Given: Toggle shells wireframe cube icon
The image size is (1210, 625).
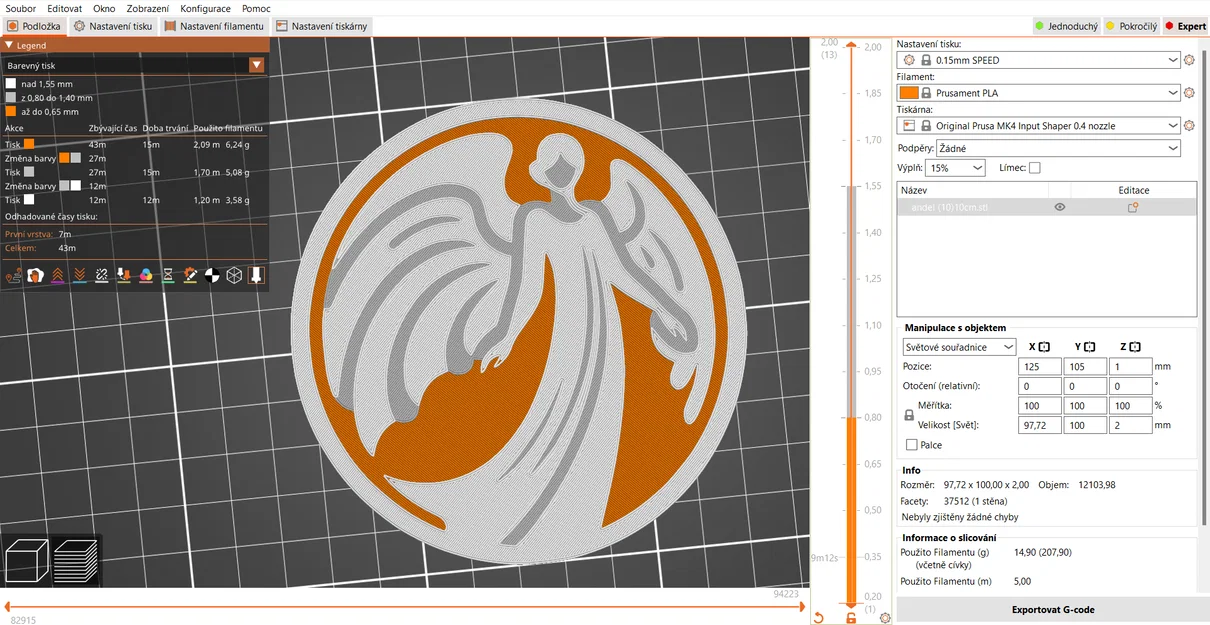Looking at the screenshot, I should click(x=233, y=275).
